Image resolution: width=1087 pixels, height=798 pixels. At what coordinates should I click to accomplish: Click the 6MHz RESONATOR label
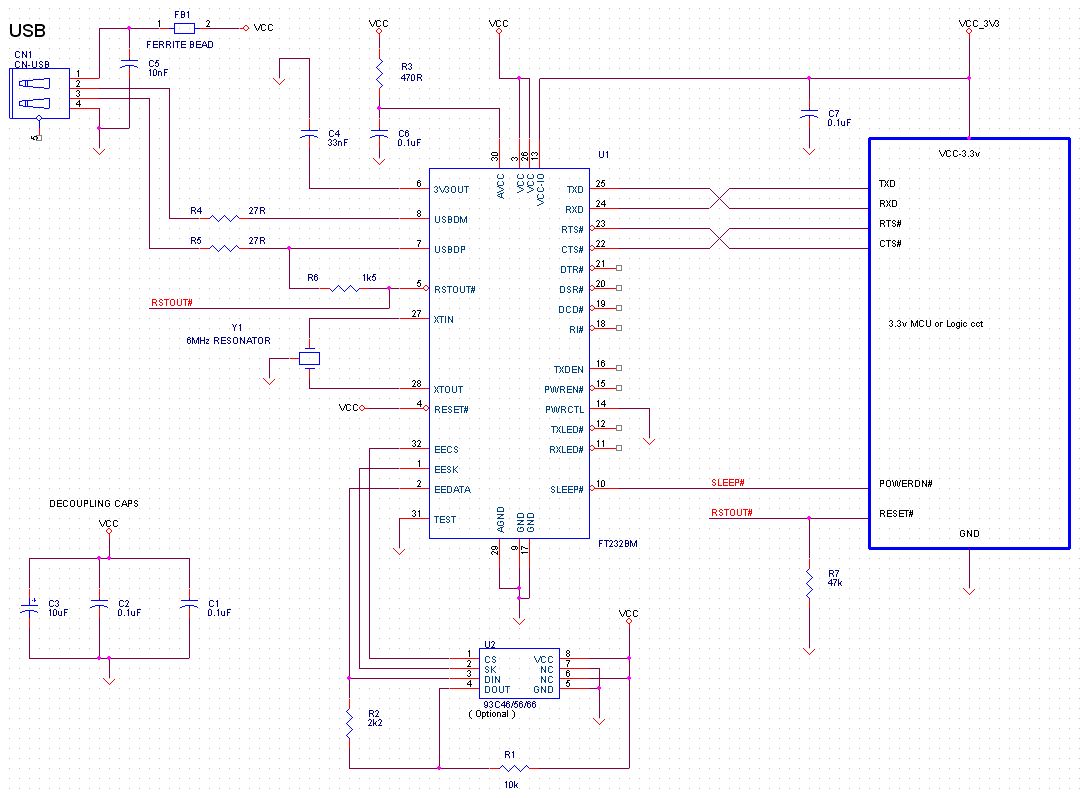[x=228, y=340]
